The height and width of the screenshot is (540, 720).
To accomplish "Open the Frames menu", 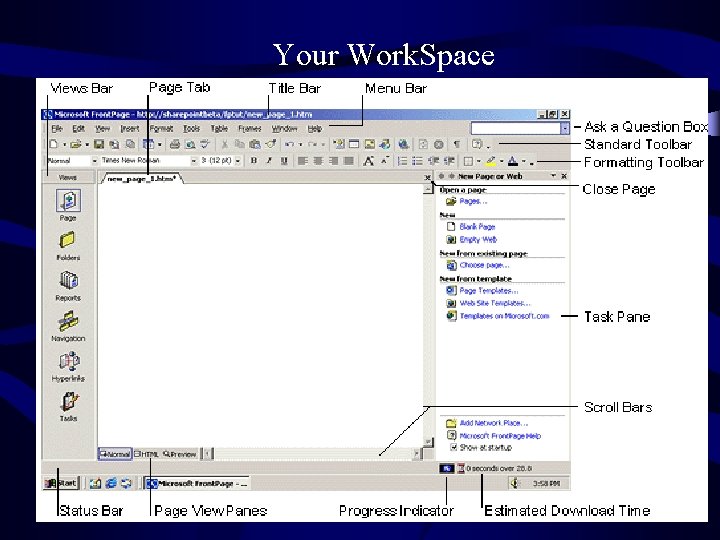I will point(249,129).
